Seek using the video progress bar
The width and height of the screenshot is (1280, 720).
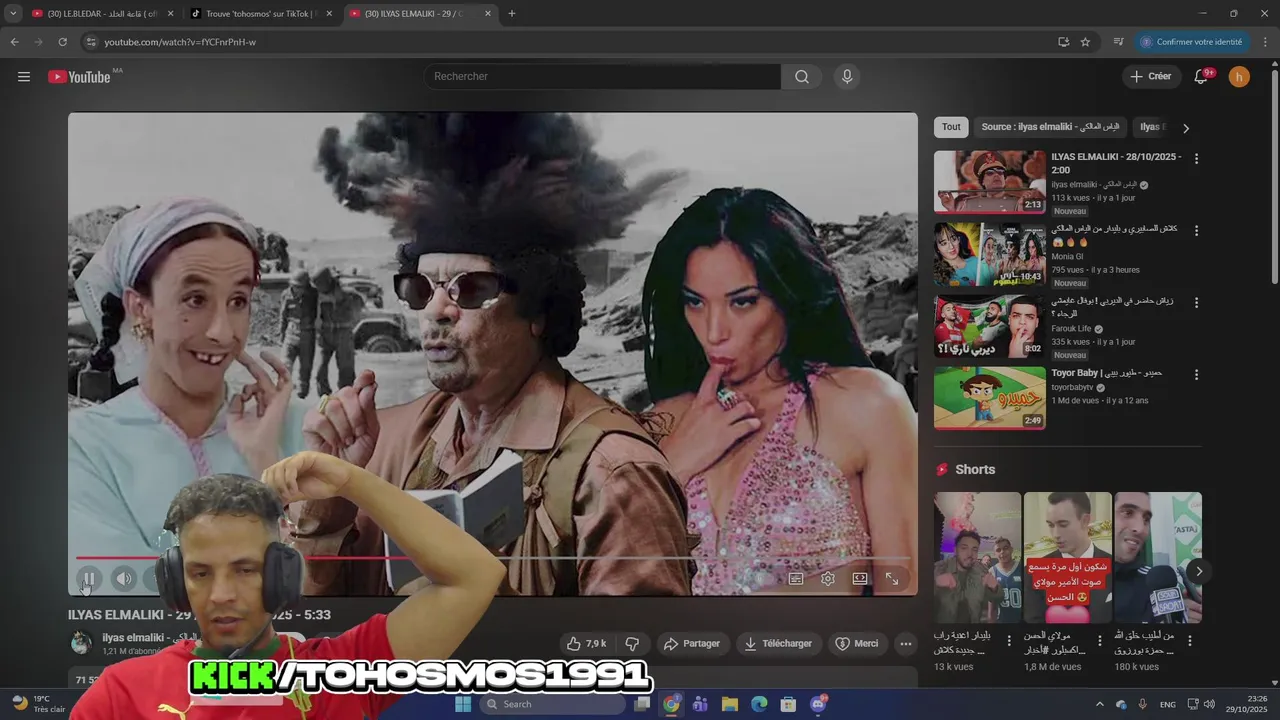(493, 558)
